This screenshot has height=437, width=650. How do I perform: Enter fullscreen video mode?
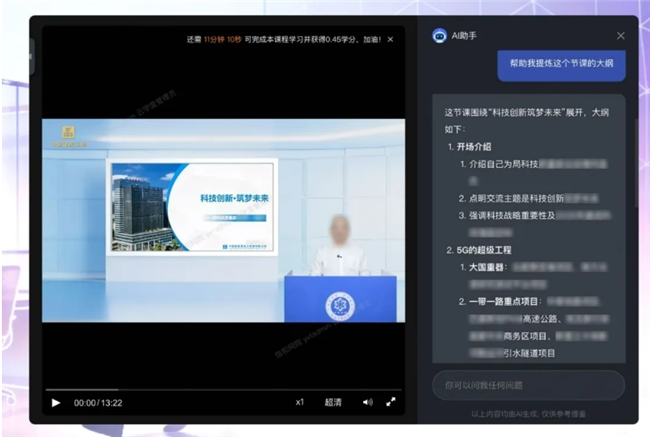coord(391,402)
